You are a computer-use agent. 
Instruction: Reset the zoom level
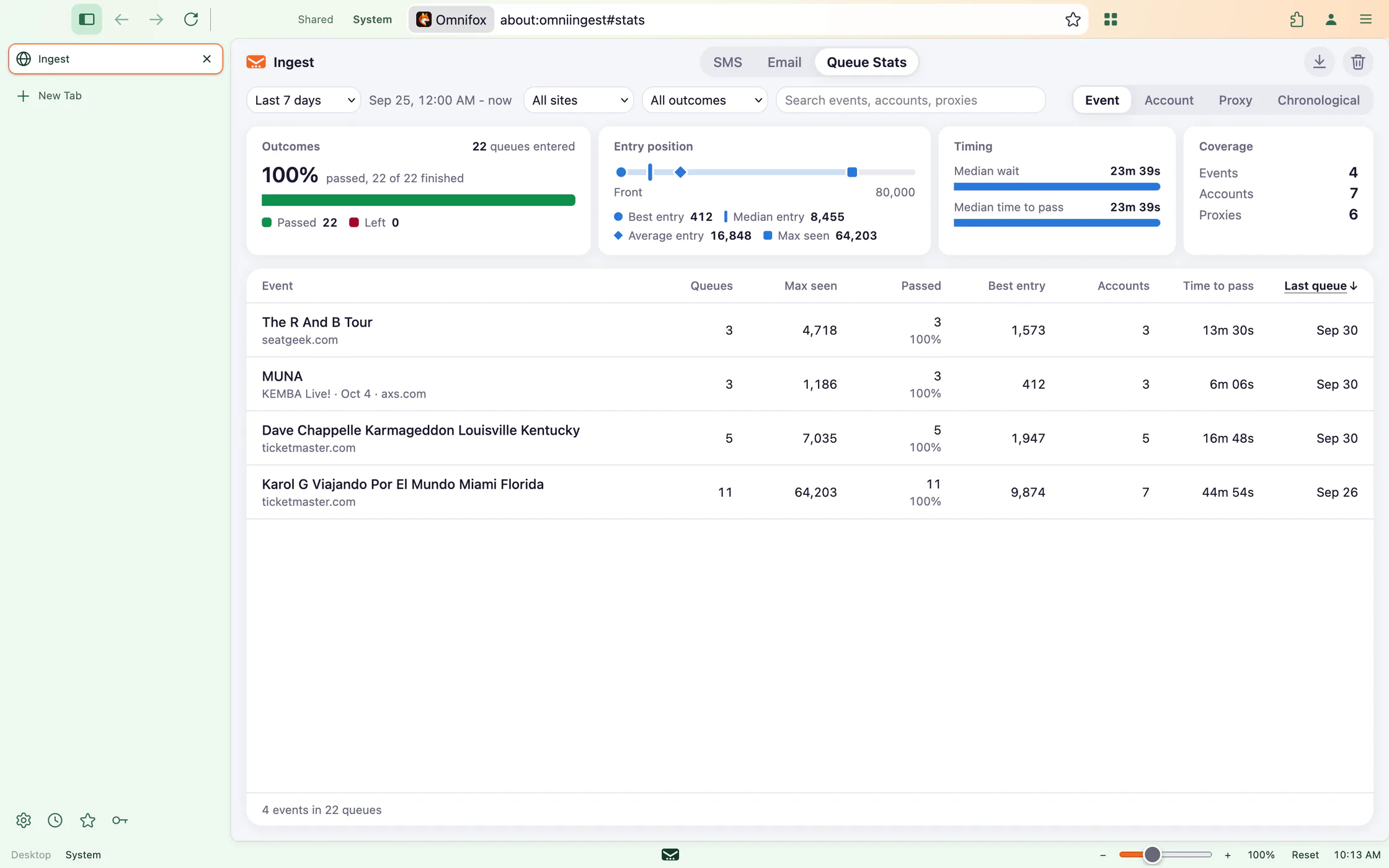[1305, 854]
